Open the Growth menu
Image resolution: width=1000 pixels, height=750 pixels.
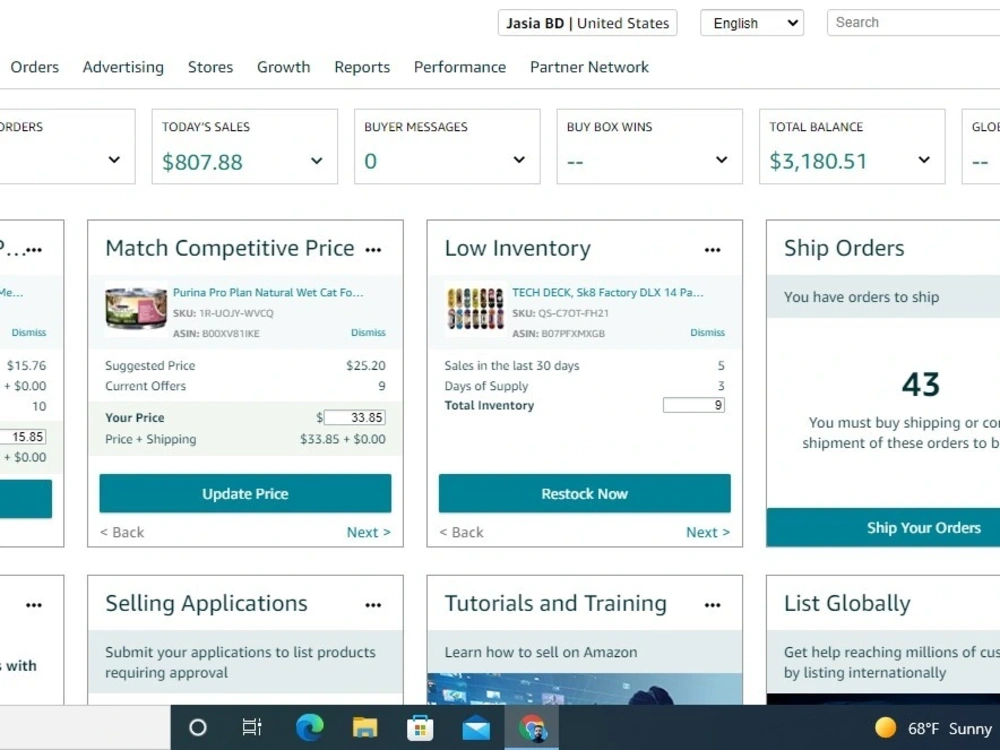coord(283,67)
